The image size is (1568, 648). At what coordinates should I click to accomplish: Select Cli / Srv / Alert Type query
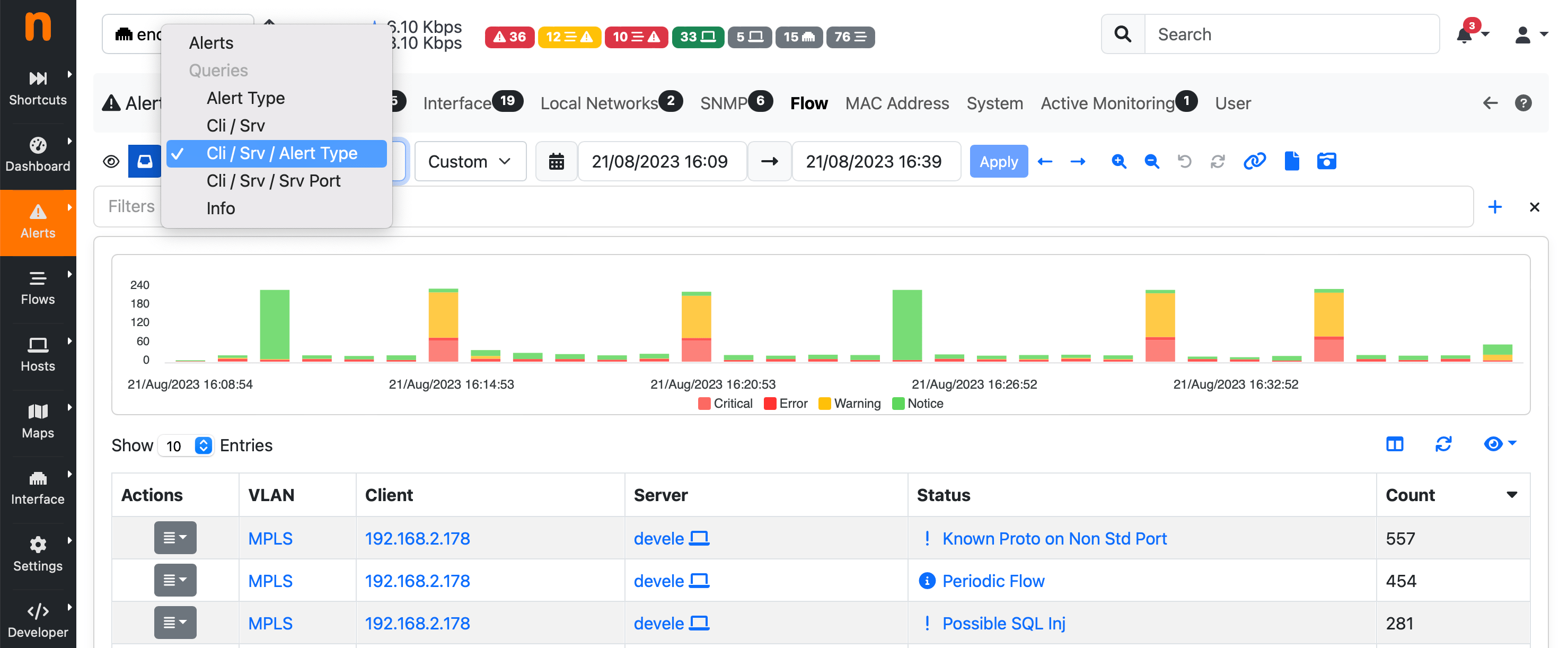276,153
